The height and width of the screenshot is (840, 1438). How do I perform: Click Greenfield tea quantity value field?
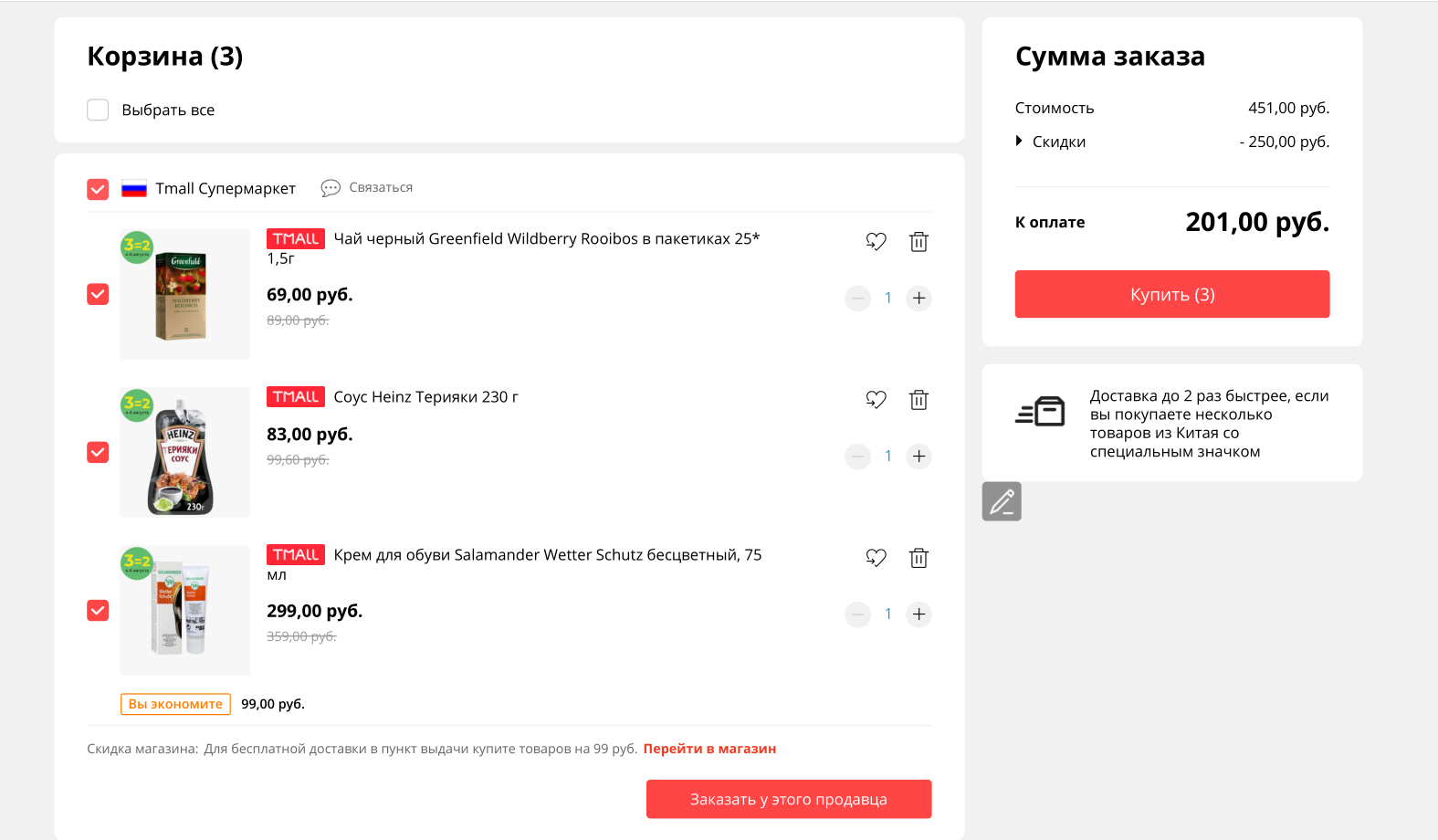(888, 299)
